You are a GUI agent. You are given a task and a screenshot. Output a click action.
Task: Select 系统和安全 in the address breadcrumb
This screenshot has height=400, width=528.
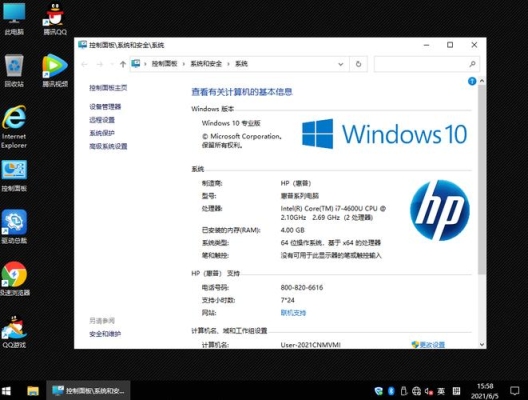click(206, 64)
